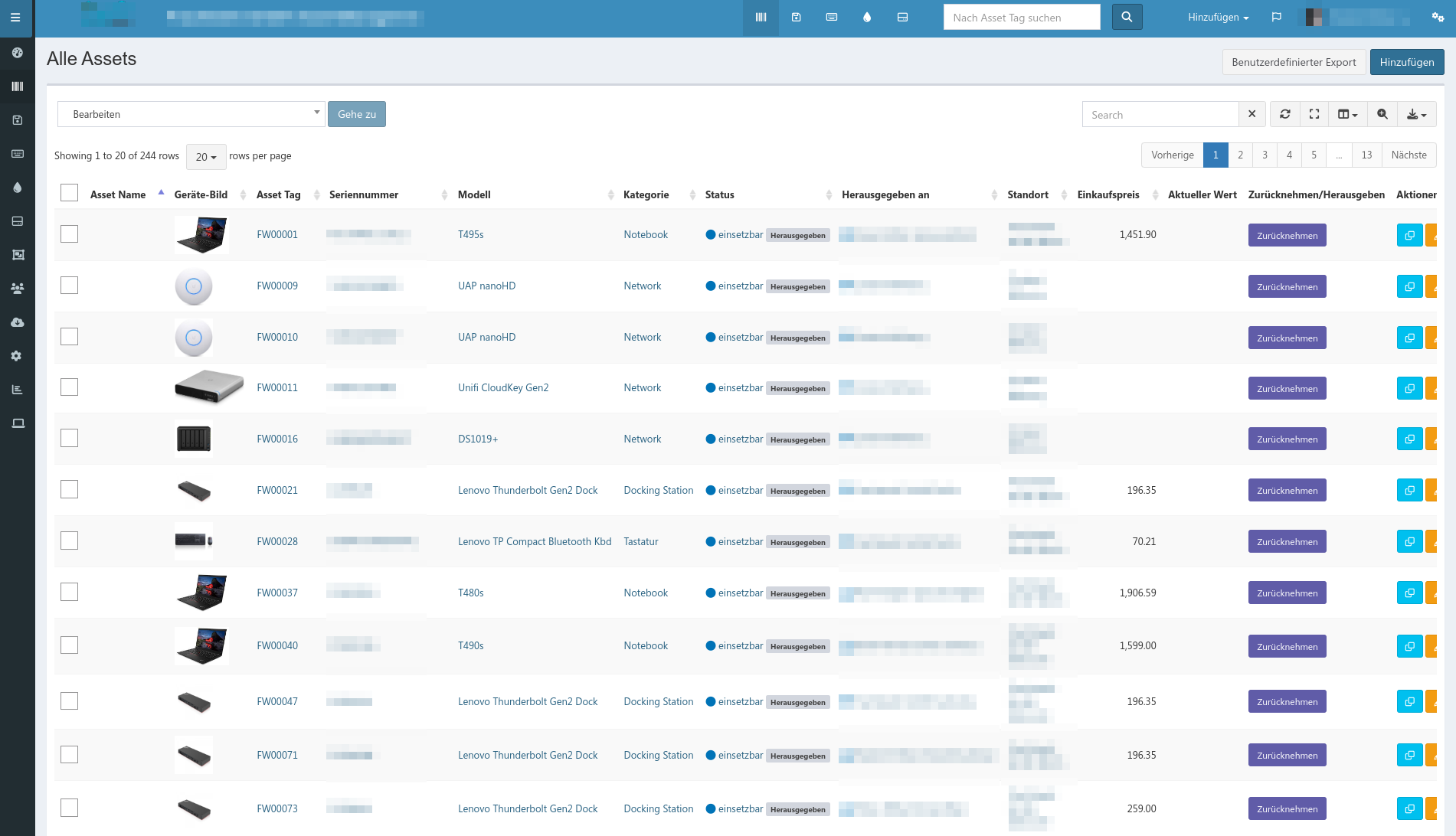The height and width of the screenshot is (836, 1456).
Task: Open the flag alerts icon in the header
Action: (x=1277, y=17)
